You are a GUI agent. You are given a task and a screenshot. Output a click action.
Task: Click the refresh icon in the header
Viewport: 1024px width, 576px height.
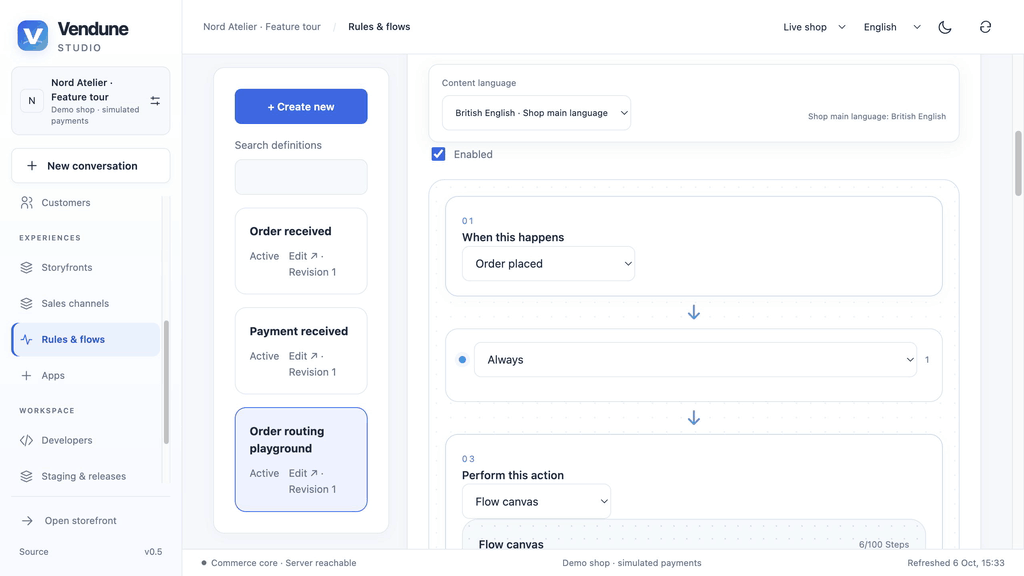(x=985, y=27)
